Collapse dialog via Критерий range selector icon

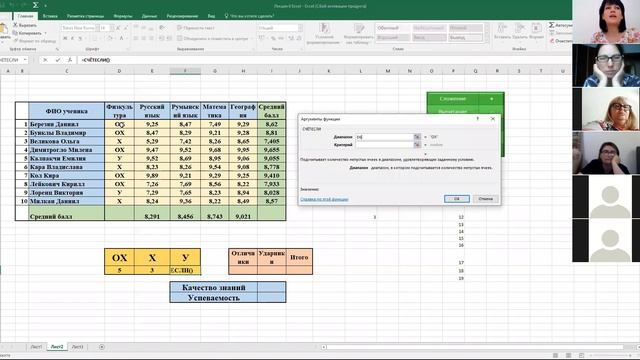pyautogui.click(x=417, y=144)
